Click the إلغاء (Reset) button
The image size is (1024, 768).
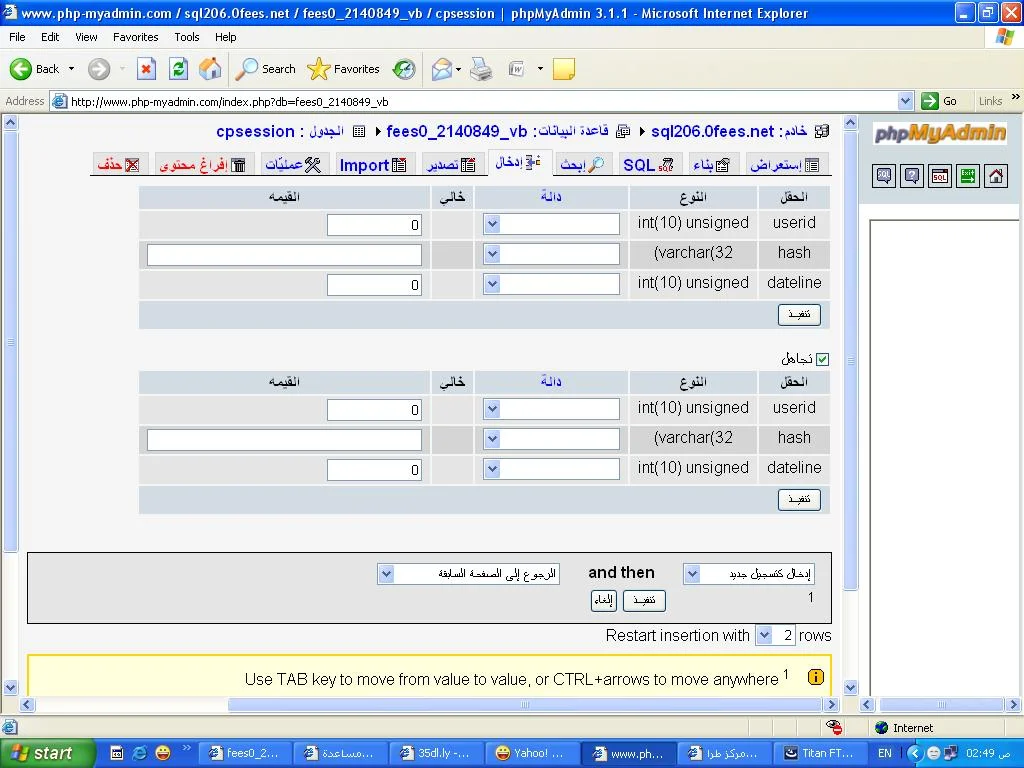tap(603, 600)
